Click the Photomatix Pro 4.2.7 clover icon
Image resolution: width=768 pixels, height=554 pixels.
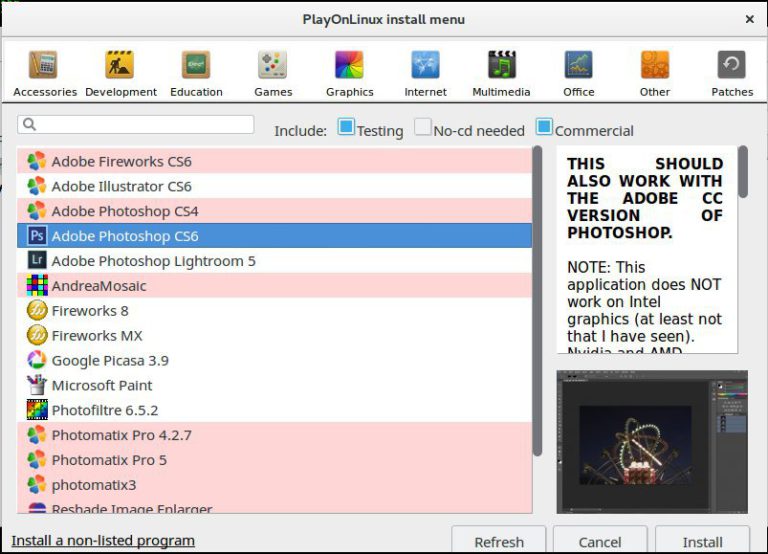(x=37, y=434)
